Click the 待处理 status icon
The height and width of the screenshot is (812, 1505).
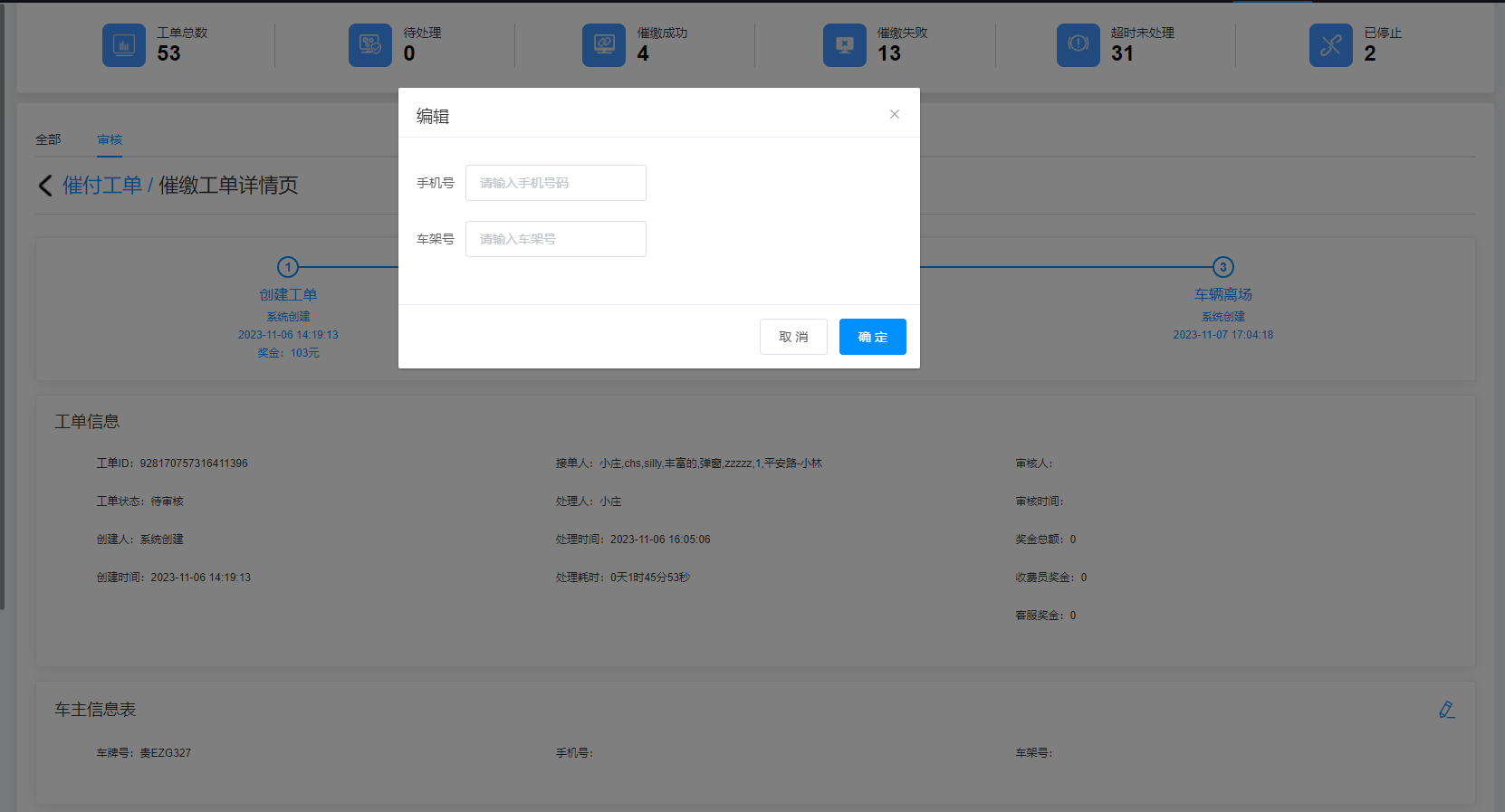click(370, 45)
